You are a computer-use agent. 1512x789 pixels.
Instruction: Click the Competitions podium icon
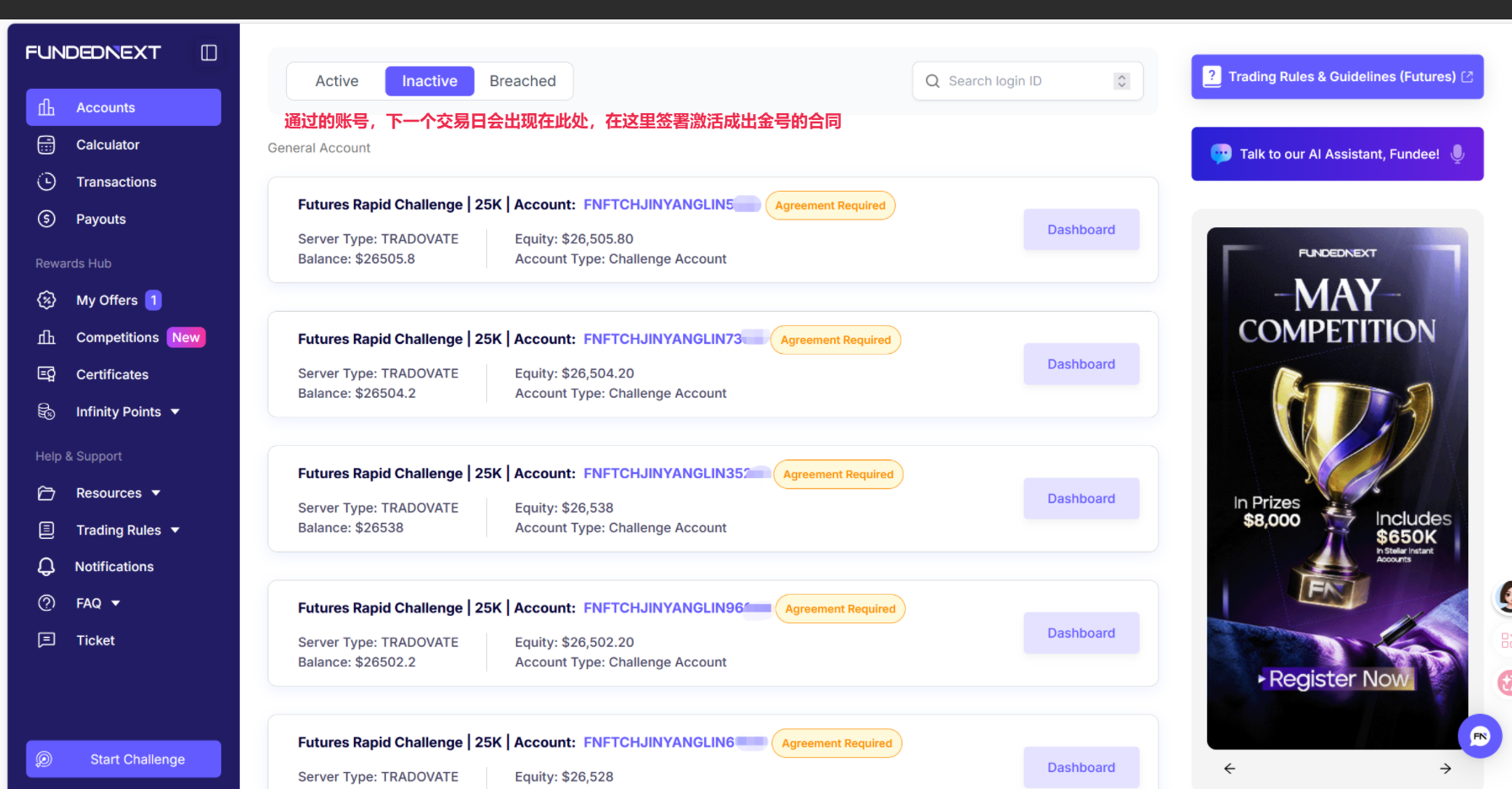(46, 337)
